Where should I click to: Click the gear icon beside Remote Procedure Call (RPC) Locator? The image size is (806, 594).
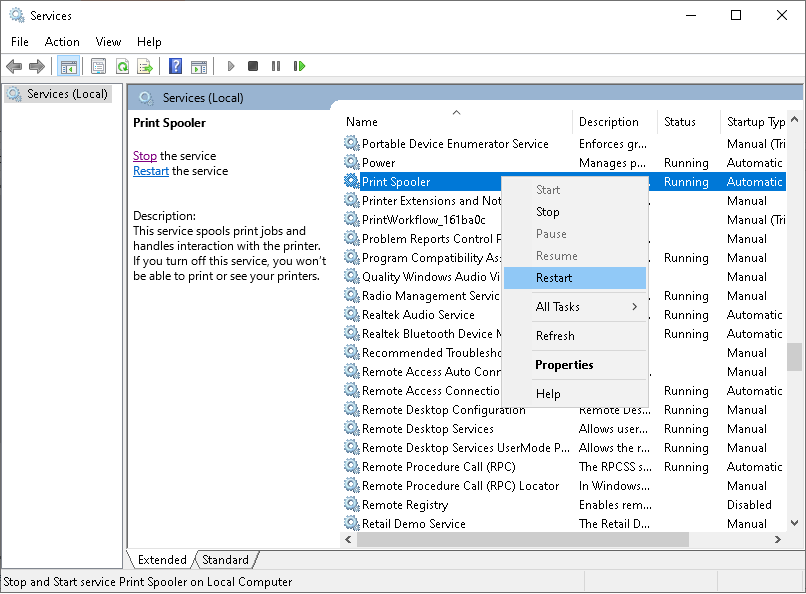tap(352, 486)
